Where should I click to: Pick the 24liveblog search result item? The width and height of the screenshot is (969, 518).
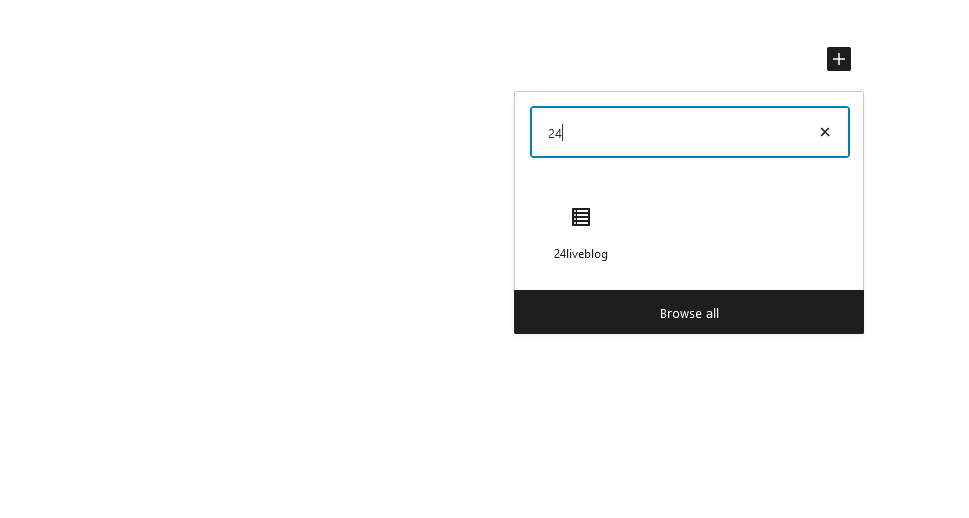click(580, 233)
